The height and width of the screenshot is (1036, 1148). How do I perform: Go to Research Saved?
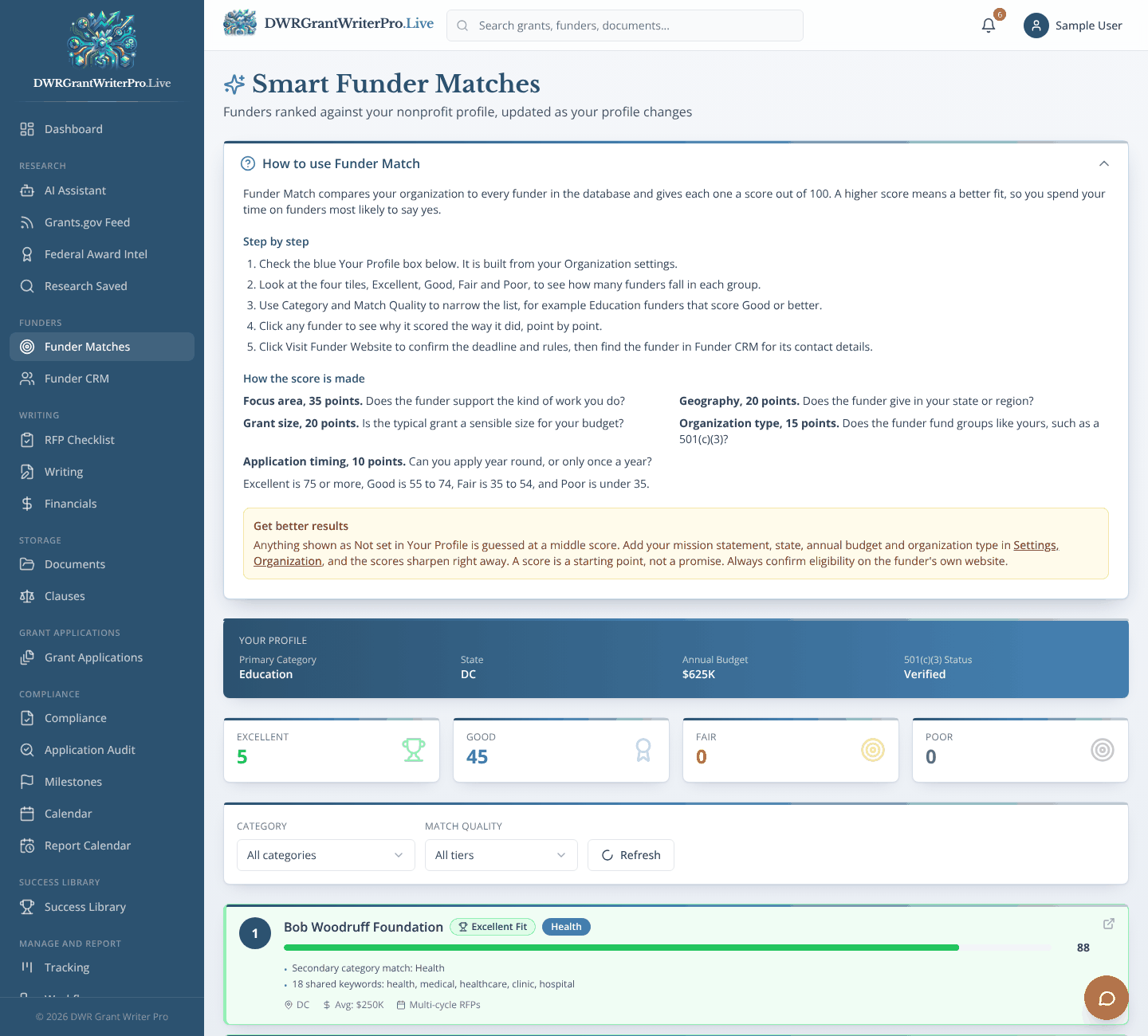(102, 286)
